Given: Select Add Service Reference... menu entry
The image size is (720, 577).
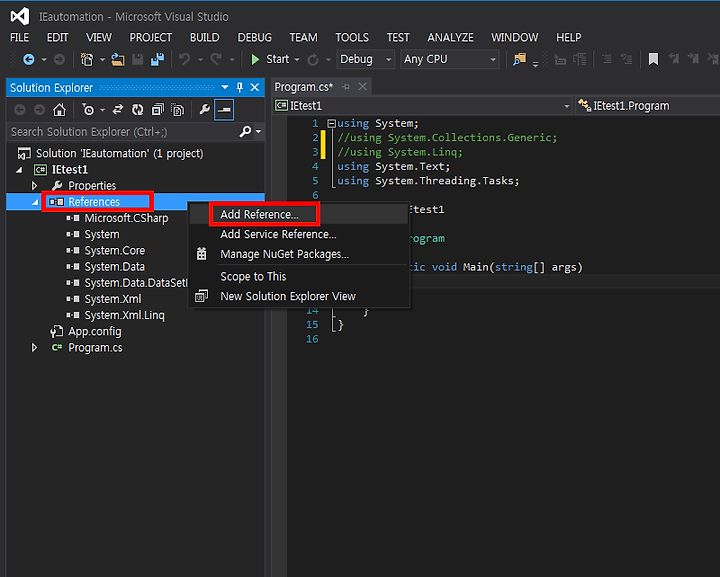Looking at the screenshot, I should click(x=298, y=234).
